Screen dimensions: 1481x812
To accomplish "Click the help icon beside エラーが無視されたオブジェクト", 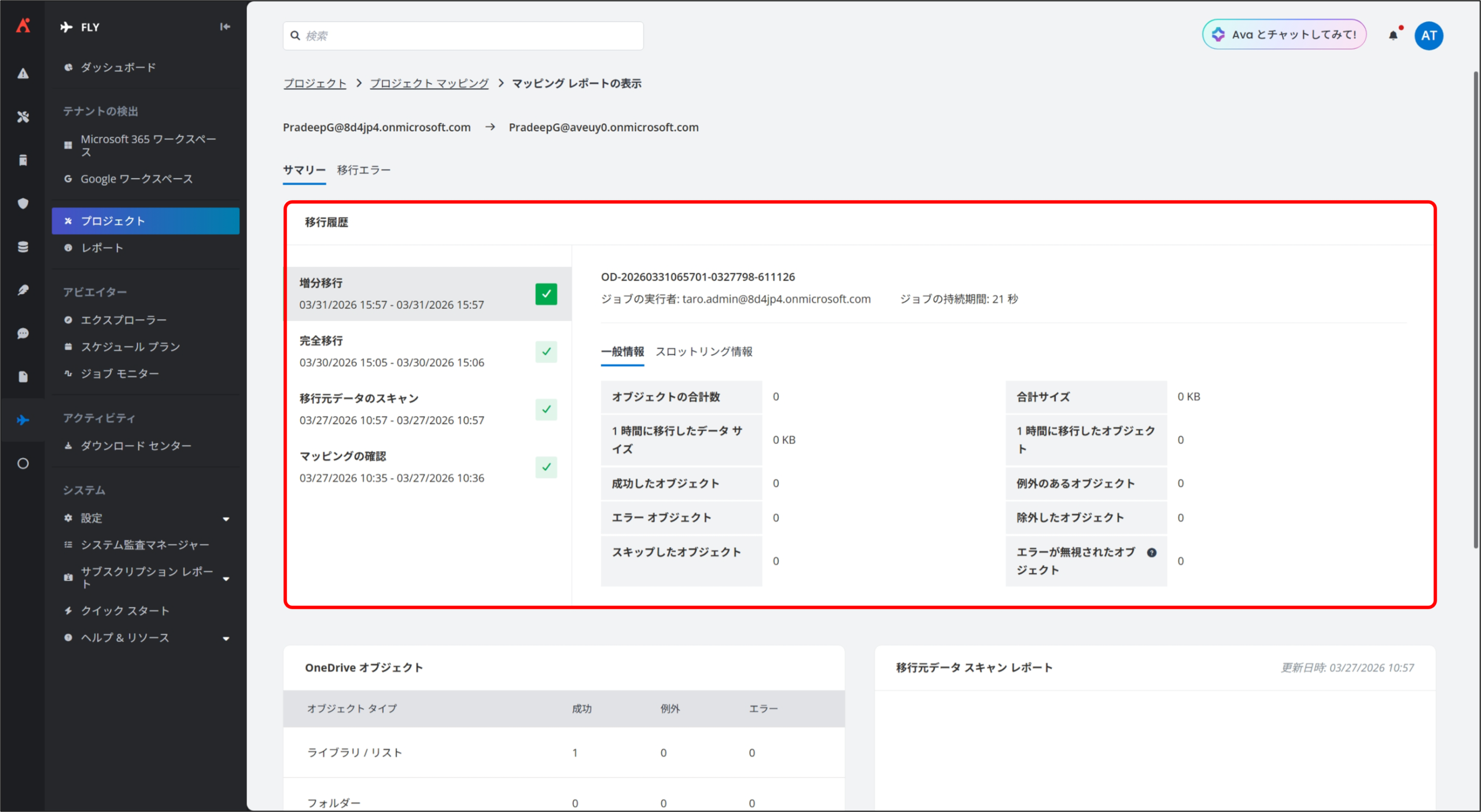I will coord(1152,552).
